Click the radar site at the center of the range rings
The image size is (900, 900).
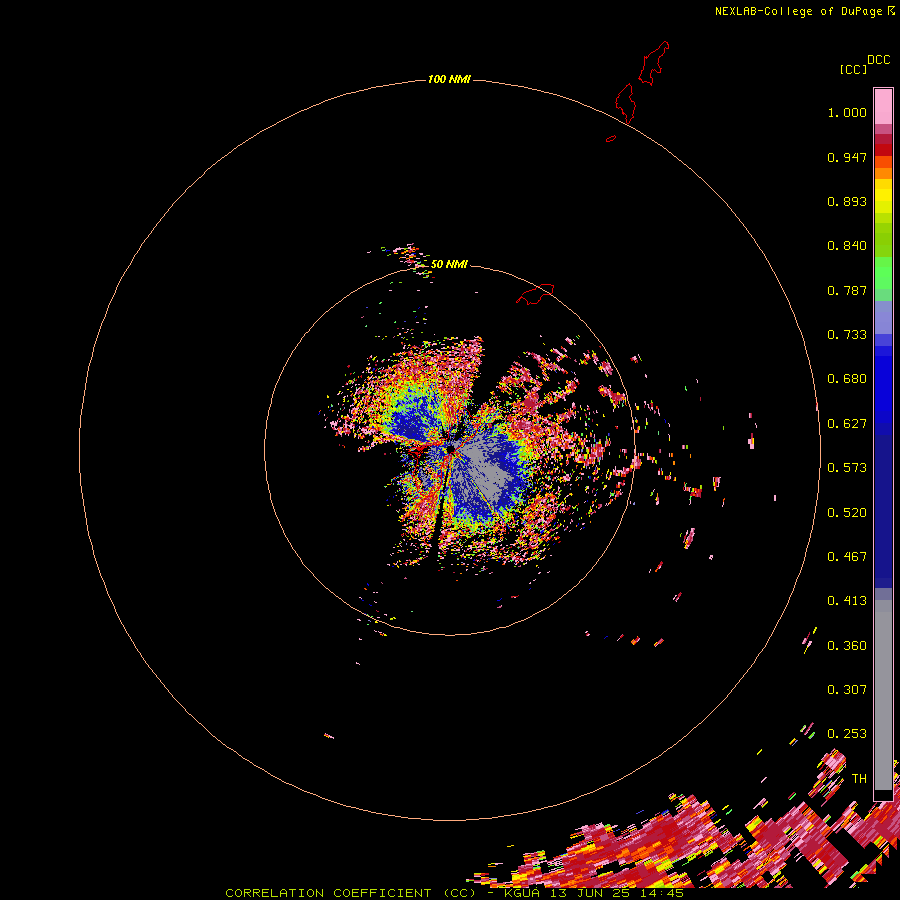451,449
